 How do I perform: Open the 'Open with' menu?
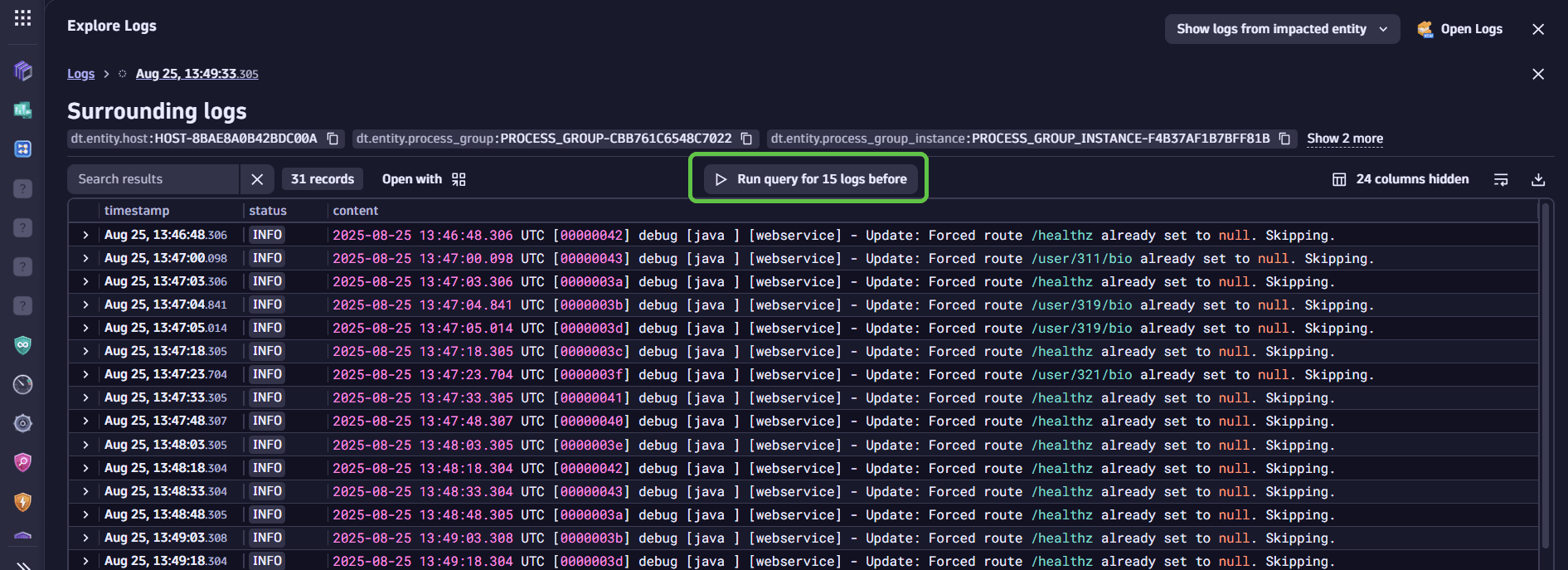tap(424, 179)
